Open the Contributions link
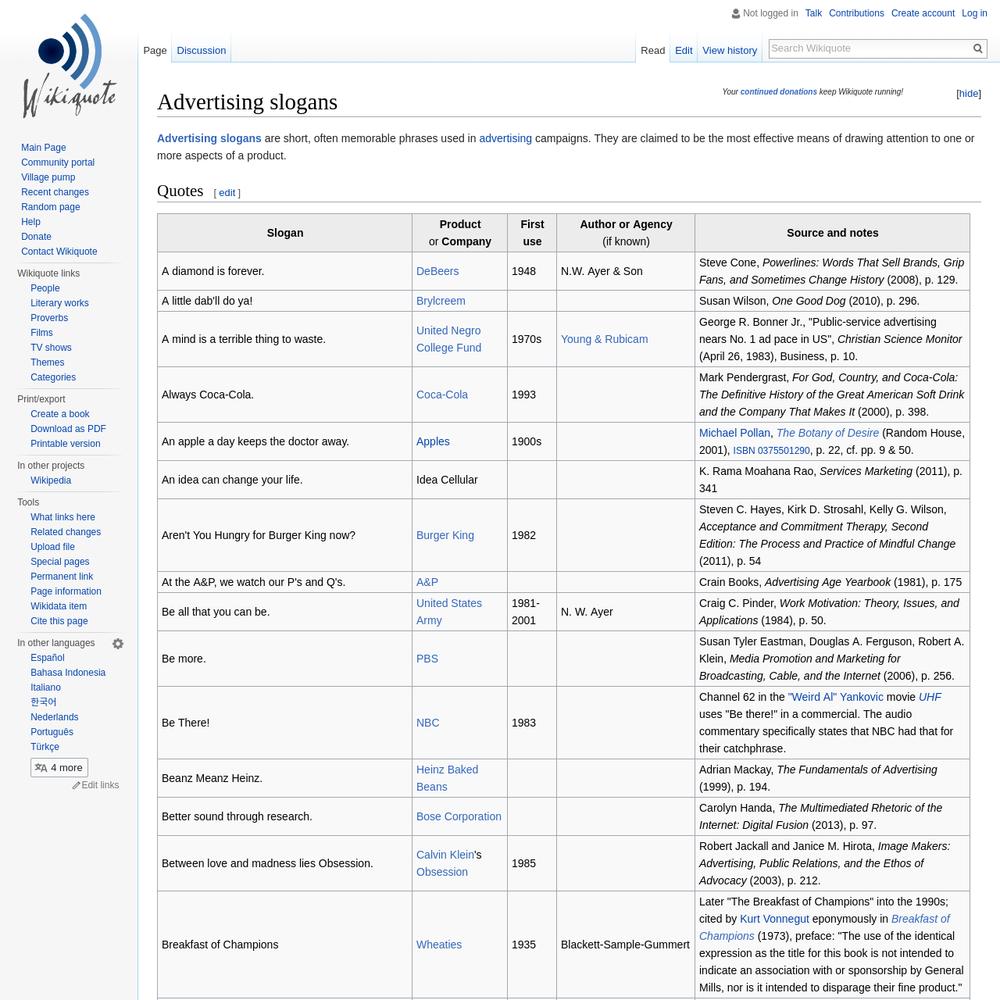The height and width of the screenshot is (1000, 1000). (x=856, y=13)
